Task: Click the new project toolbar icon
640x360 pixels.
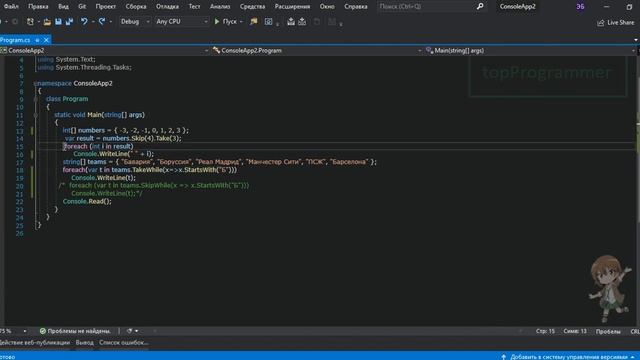Action: point(30,22)
